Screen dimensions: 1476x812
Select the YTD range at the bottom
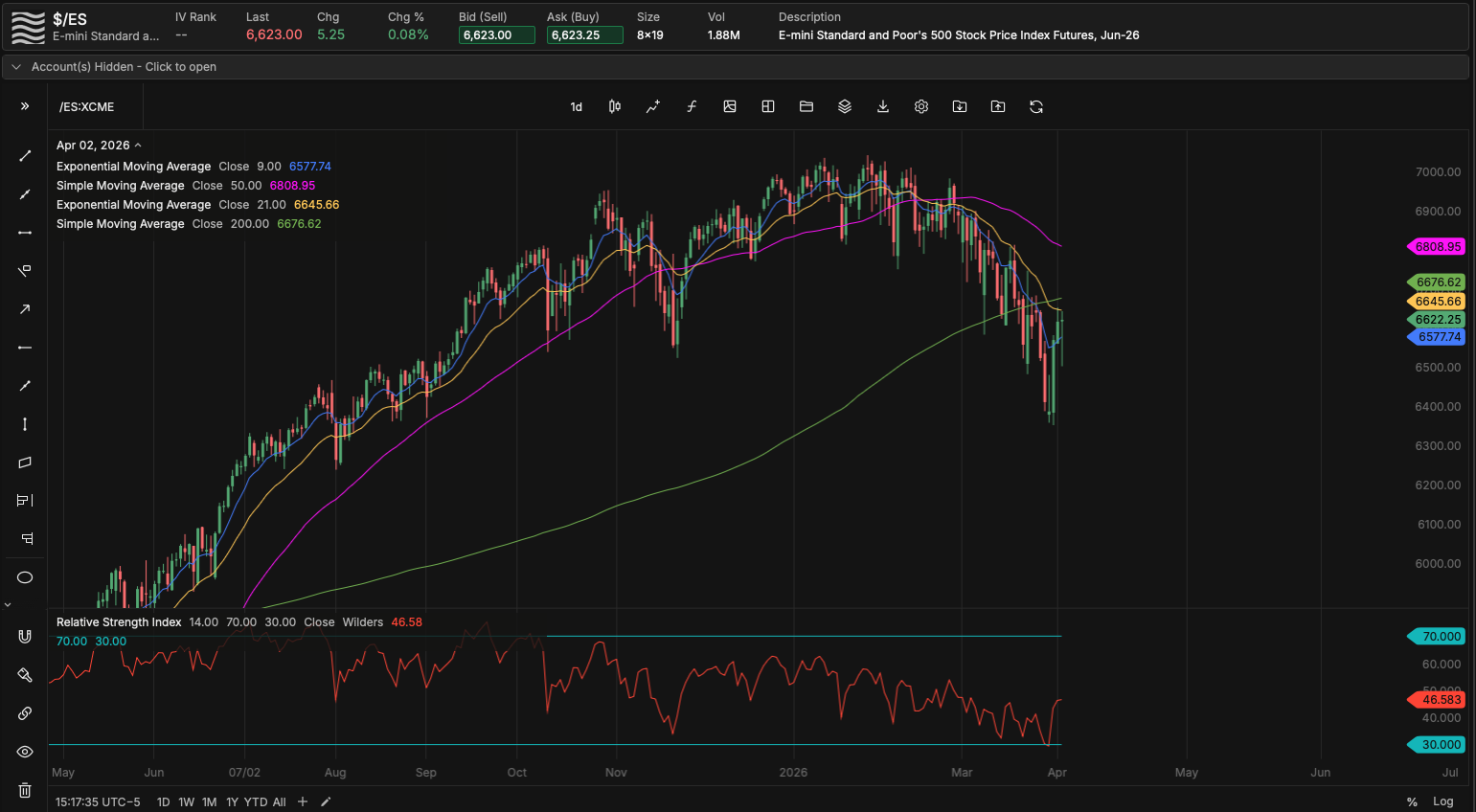[x=255, y=801]
